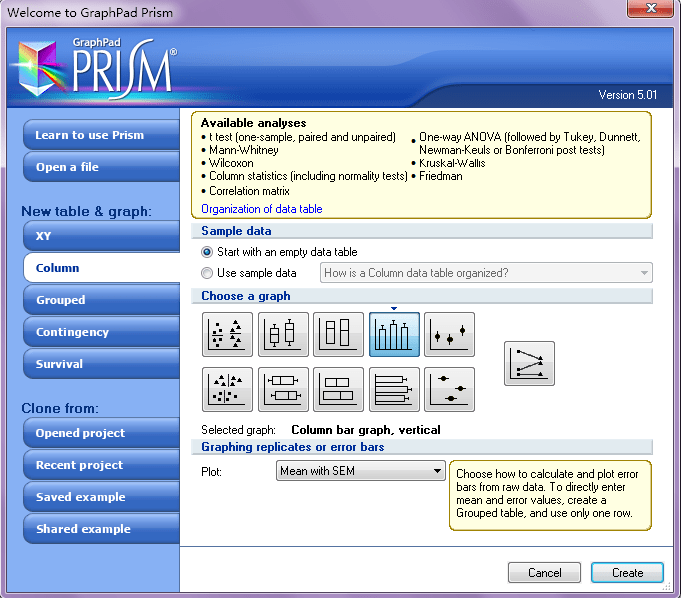Clone from Recent project
The height and width of the screenshot is (598, 681).
tap(102, 465)
